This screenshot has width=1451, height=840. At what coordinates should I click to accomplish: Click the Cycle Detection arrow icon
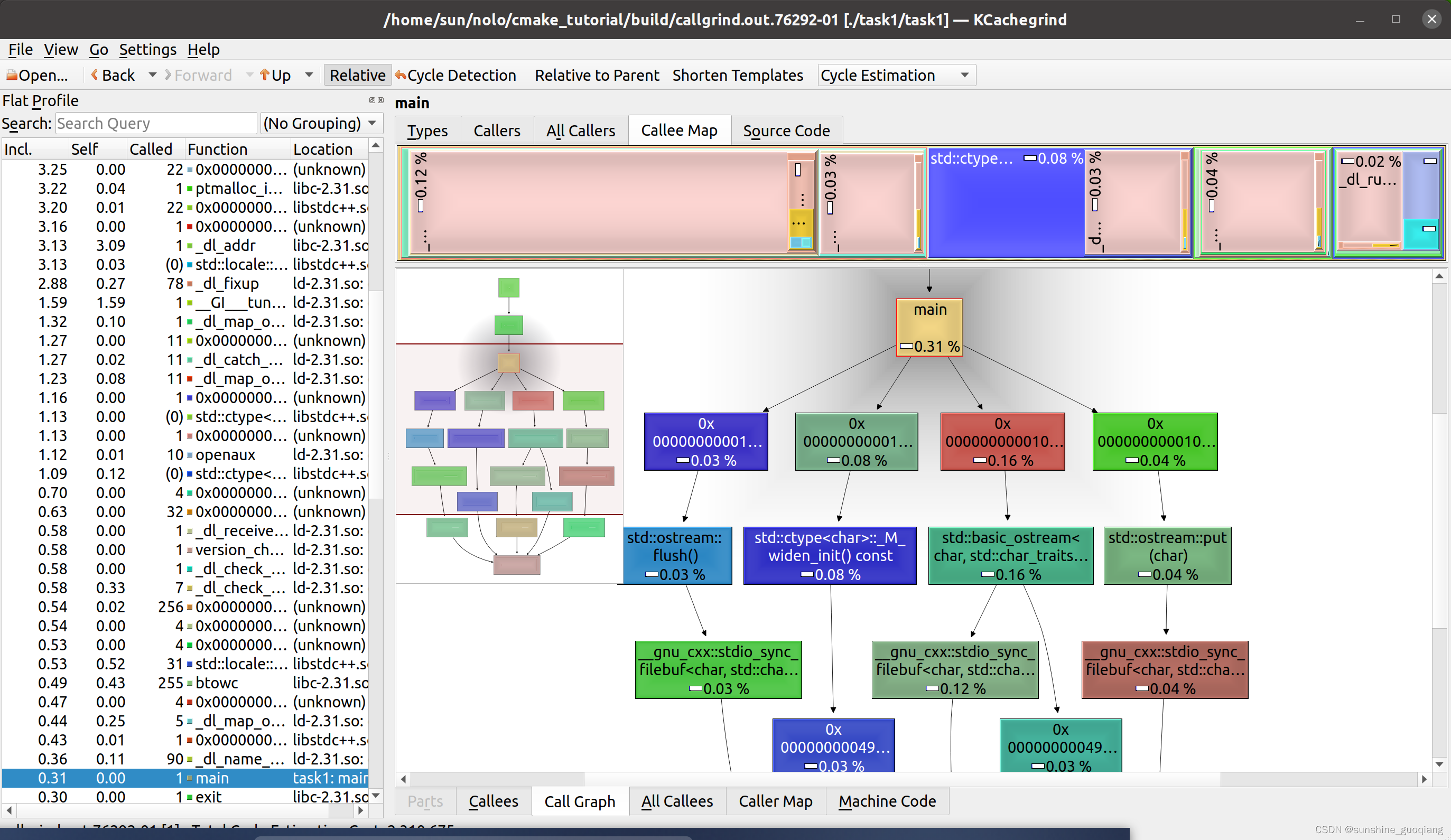[400, 75]
